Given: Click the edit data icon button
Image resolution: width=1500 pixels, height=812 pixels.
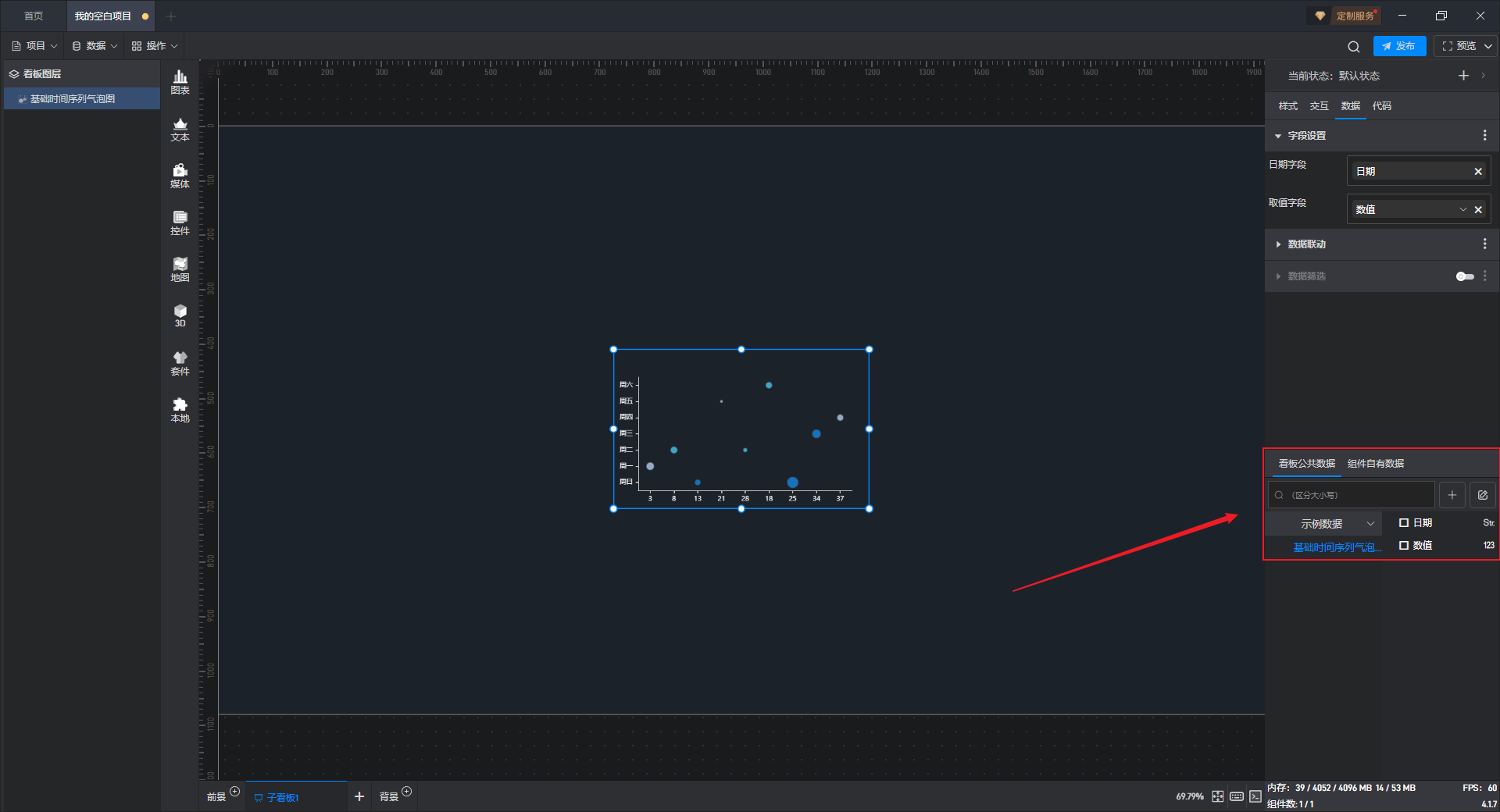Looking at the screenshot, I should click(x=1483, y=495).
